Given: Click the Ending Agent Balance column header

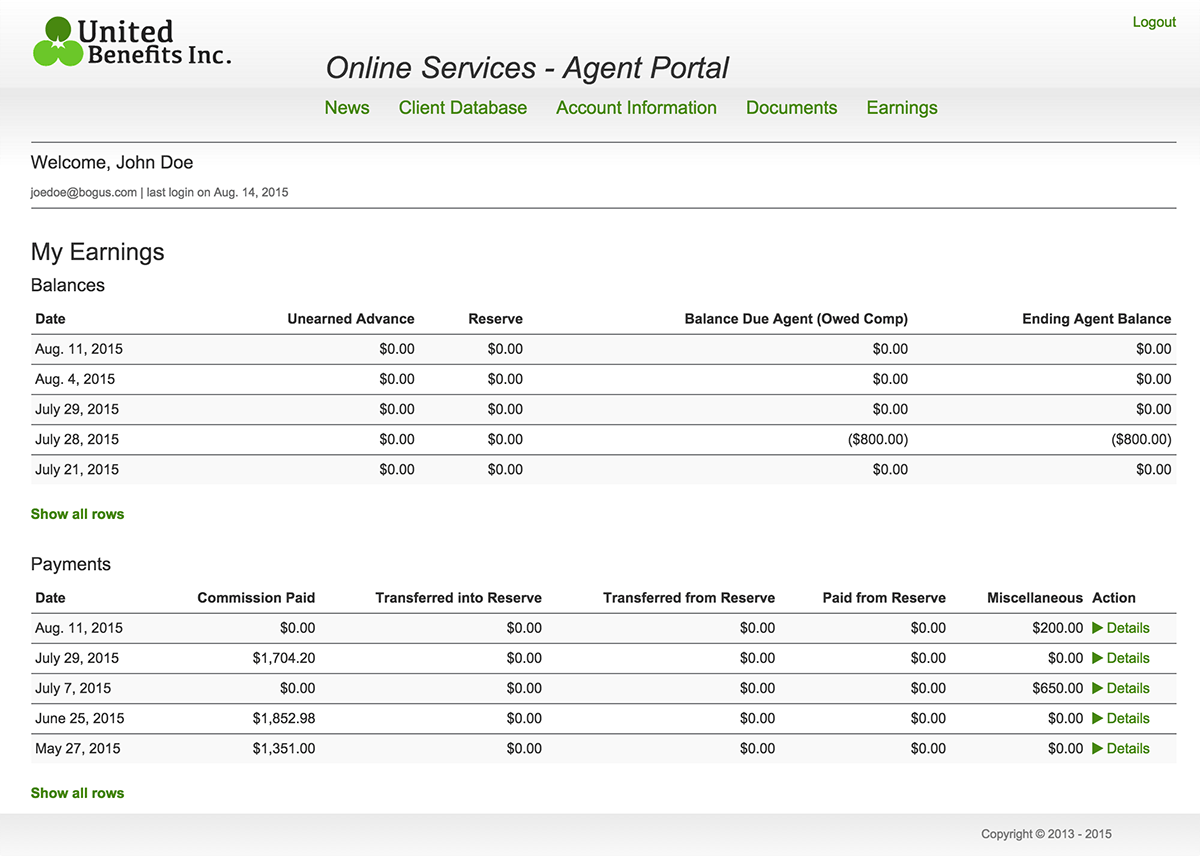Looking at the screenshot, I should coord(1096,319).
